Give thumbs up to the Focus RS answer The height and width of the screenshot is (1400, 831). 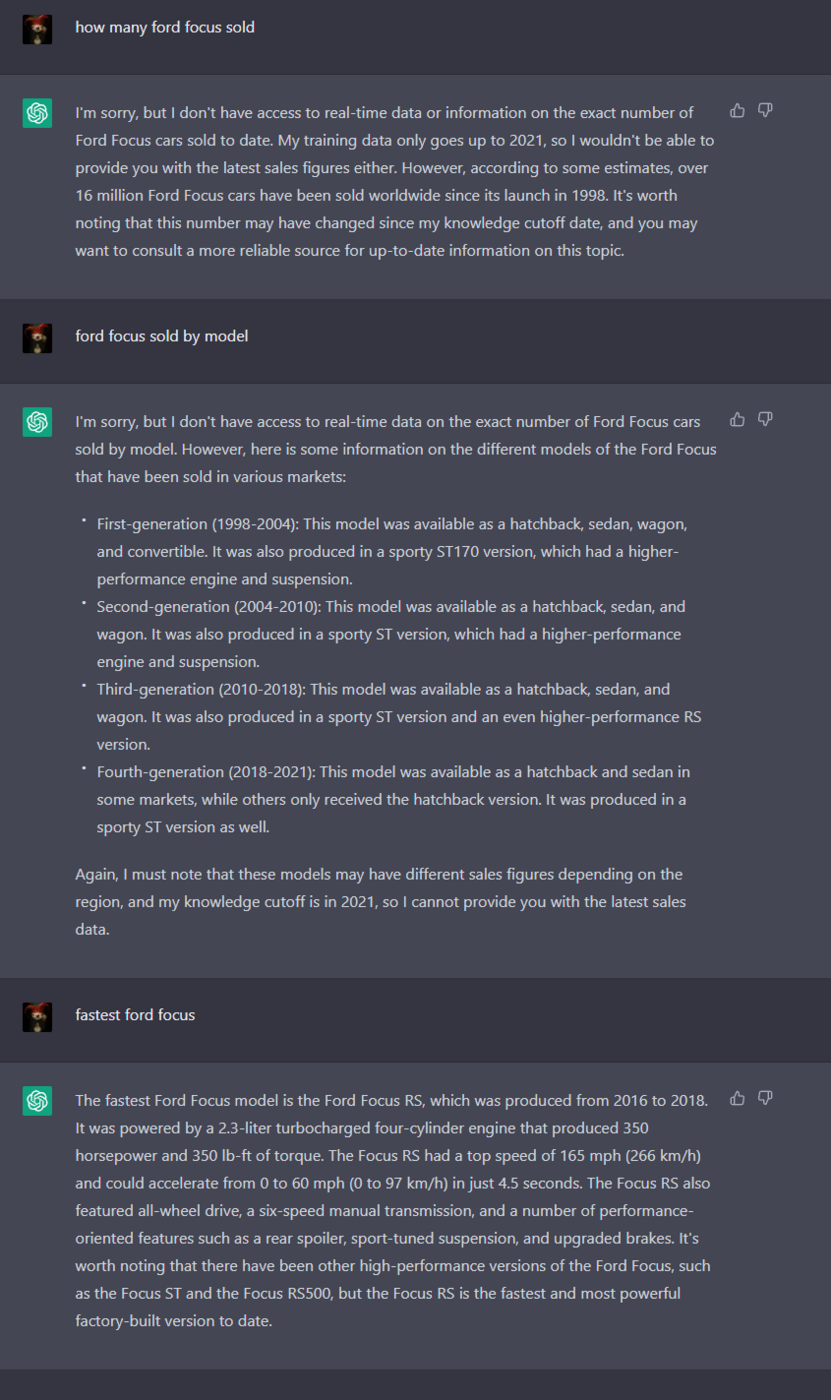(x=737, y=1098)
